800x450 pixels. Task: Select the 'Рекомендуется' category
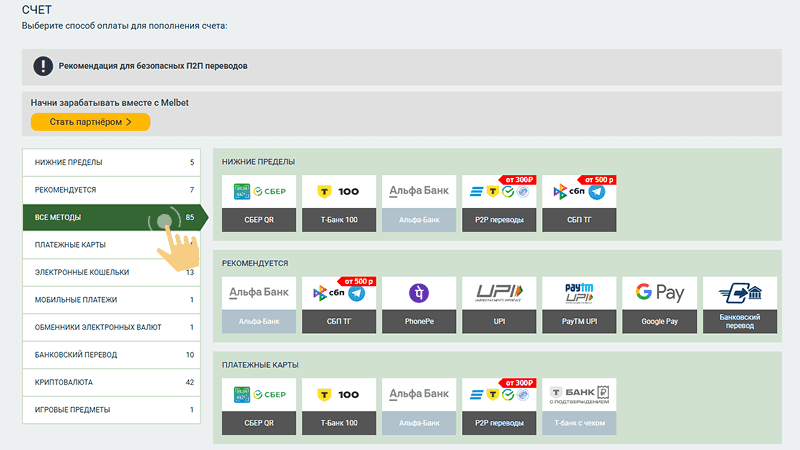(x=111, y=190)
